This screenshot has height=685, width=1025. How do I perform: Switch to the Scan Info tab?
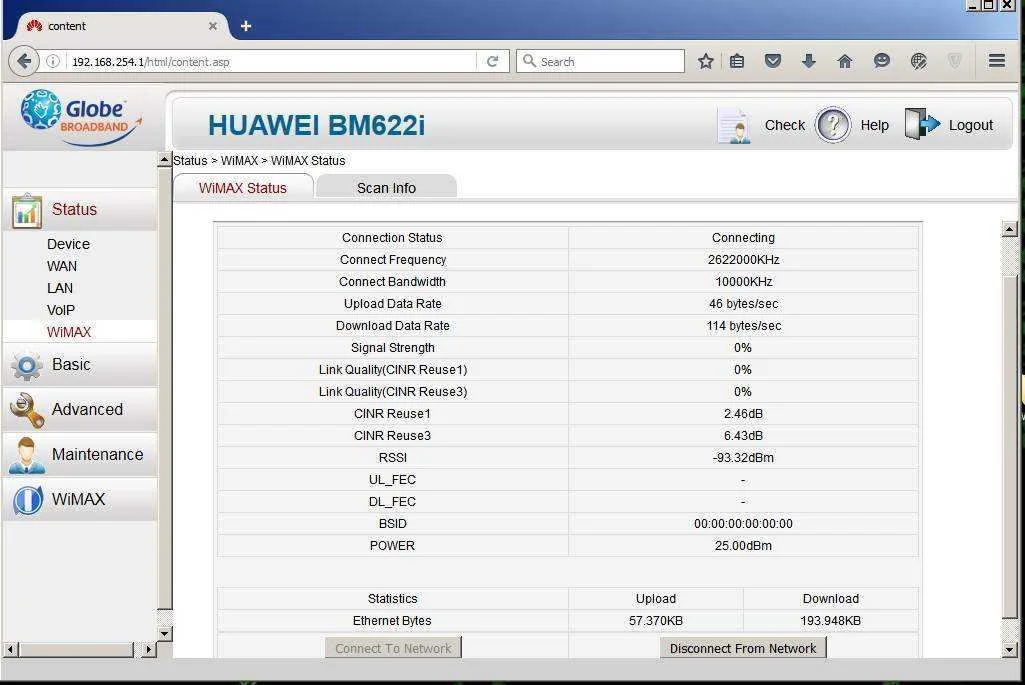[386, 188]
